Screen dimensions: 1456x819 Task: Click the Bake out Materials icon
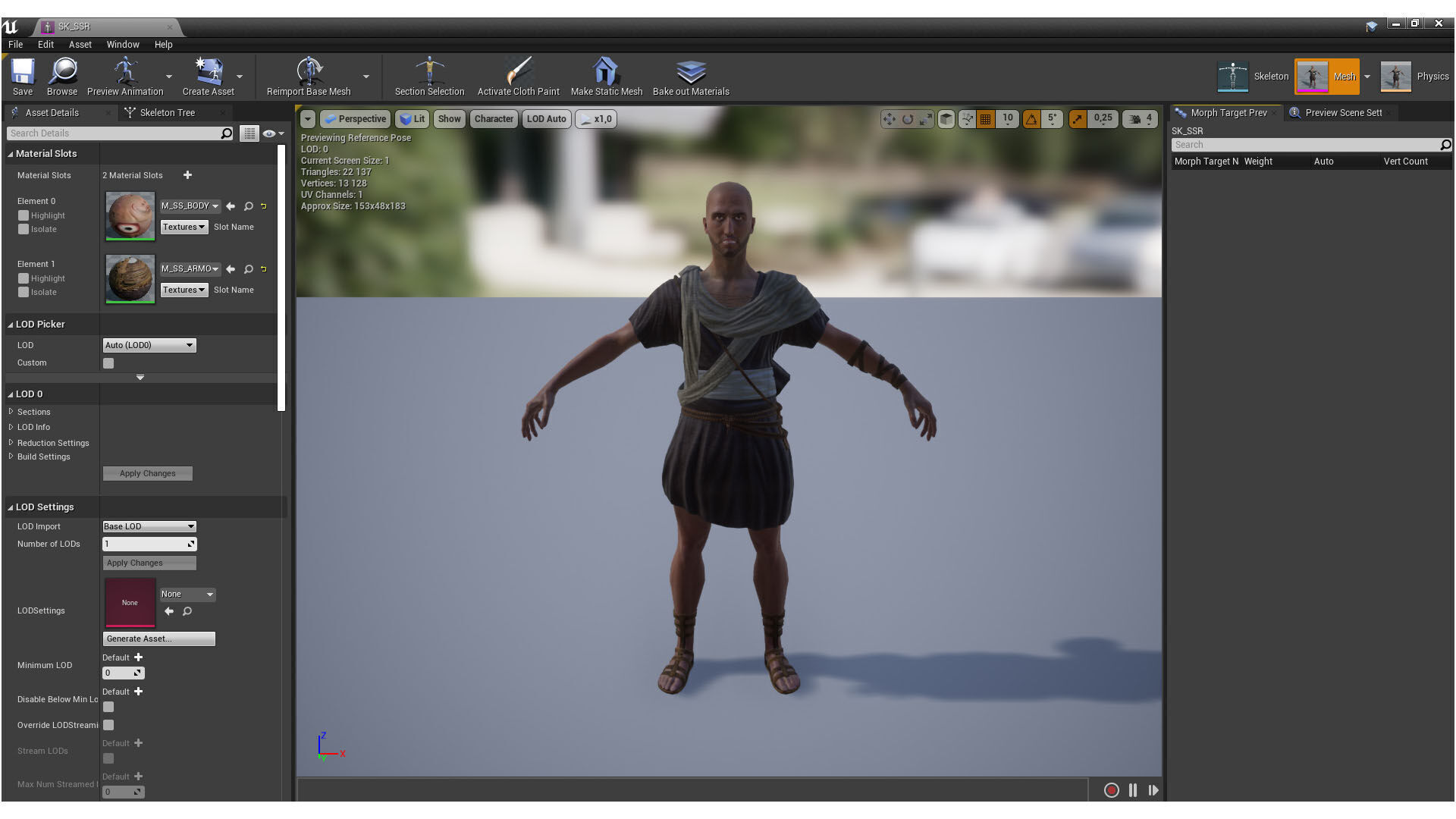coord(690,73)
